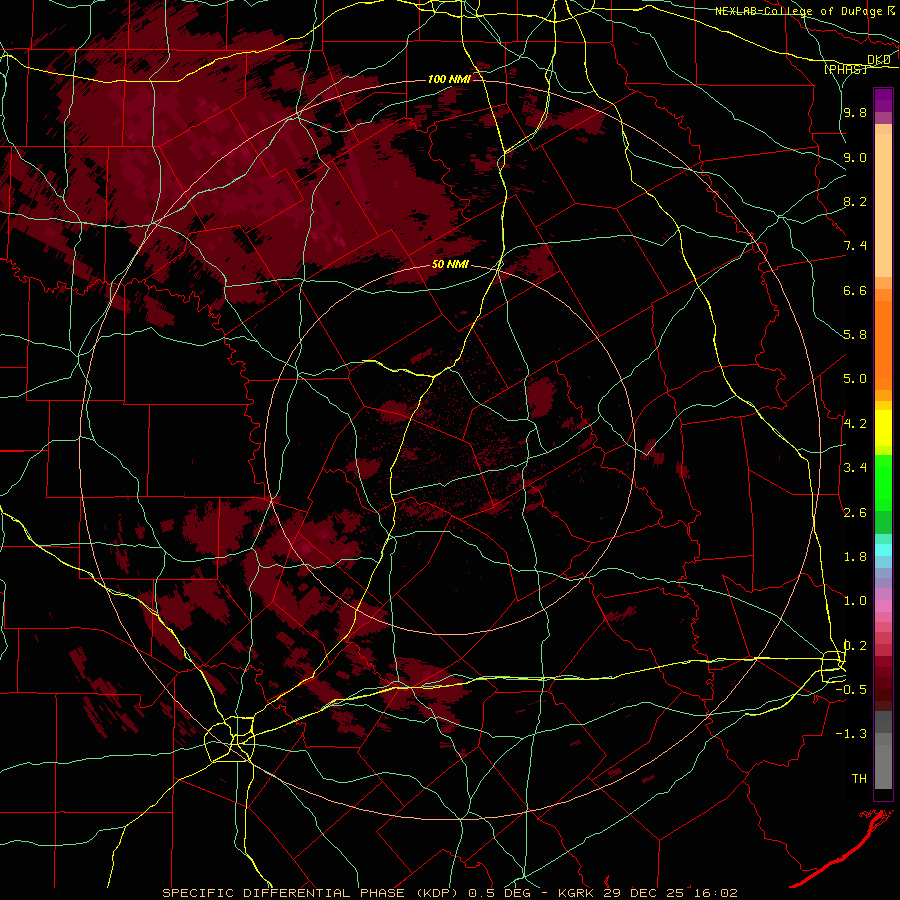Pick the bright green color scale segment

pos(883,482)
